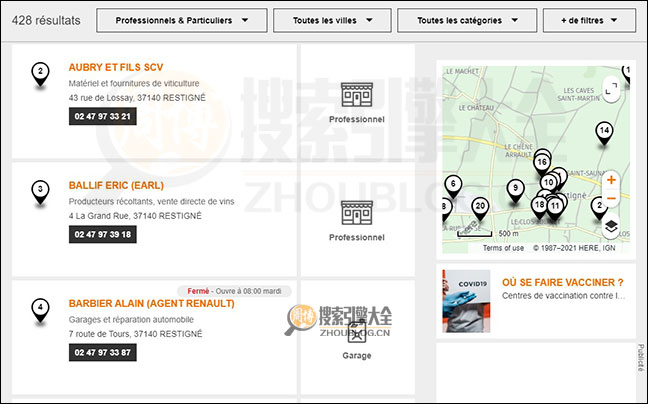Open Toutes les catégories dropdown
The image size is (648, 404).
(466, 20)
